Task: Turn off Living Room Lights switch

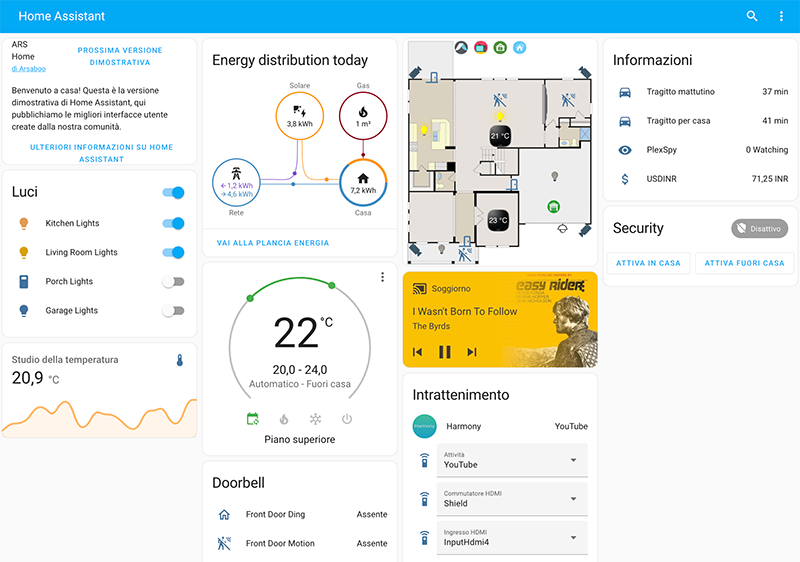Action: pos(173,252)
